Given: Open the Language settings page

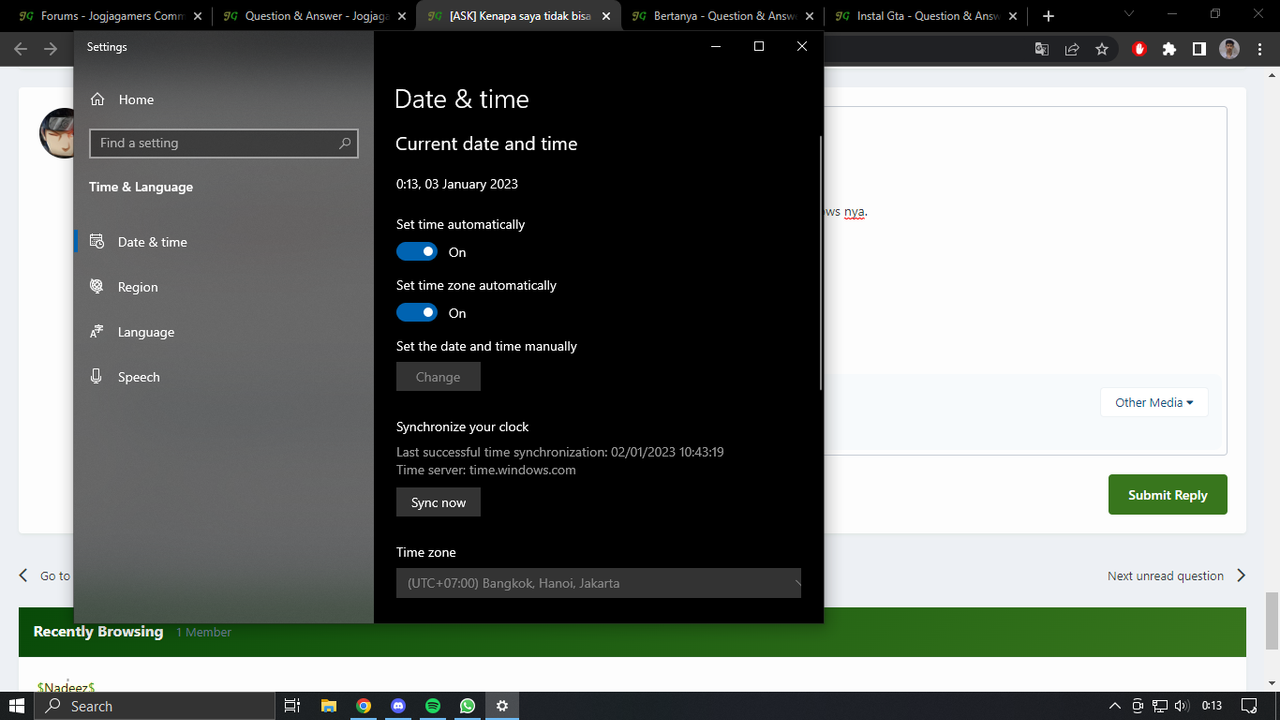Looking at the screenshot, I should point(224,332).
